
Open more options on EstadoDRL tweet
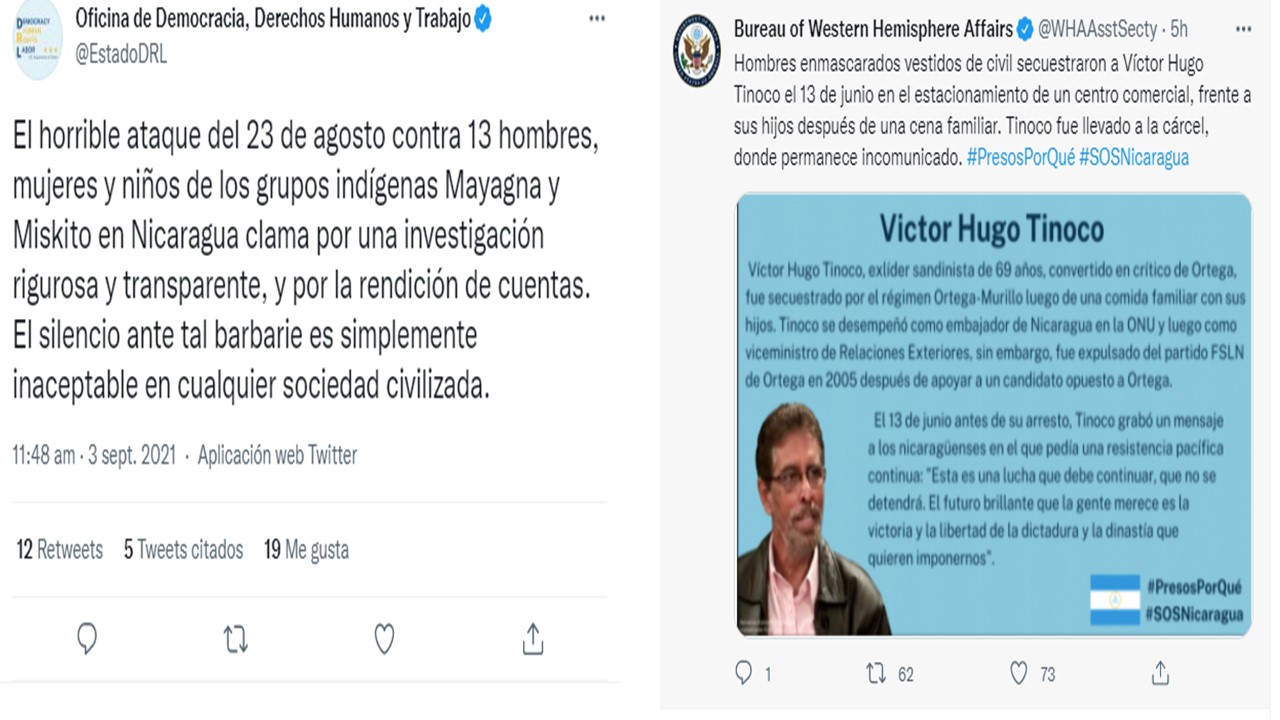pos(597,19)
